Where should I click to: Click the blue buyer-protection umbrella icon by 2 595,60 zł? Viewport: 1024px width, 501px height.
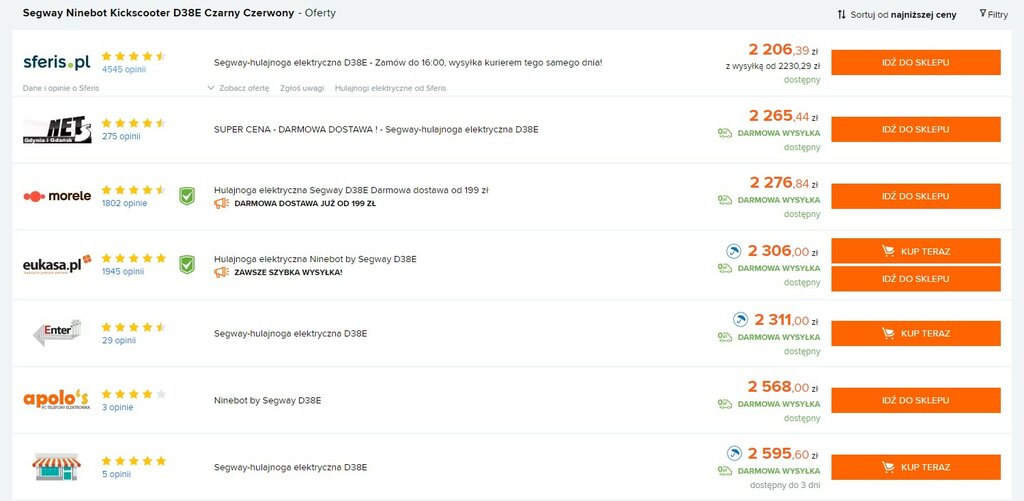coord(733,453)
